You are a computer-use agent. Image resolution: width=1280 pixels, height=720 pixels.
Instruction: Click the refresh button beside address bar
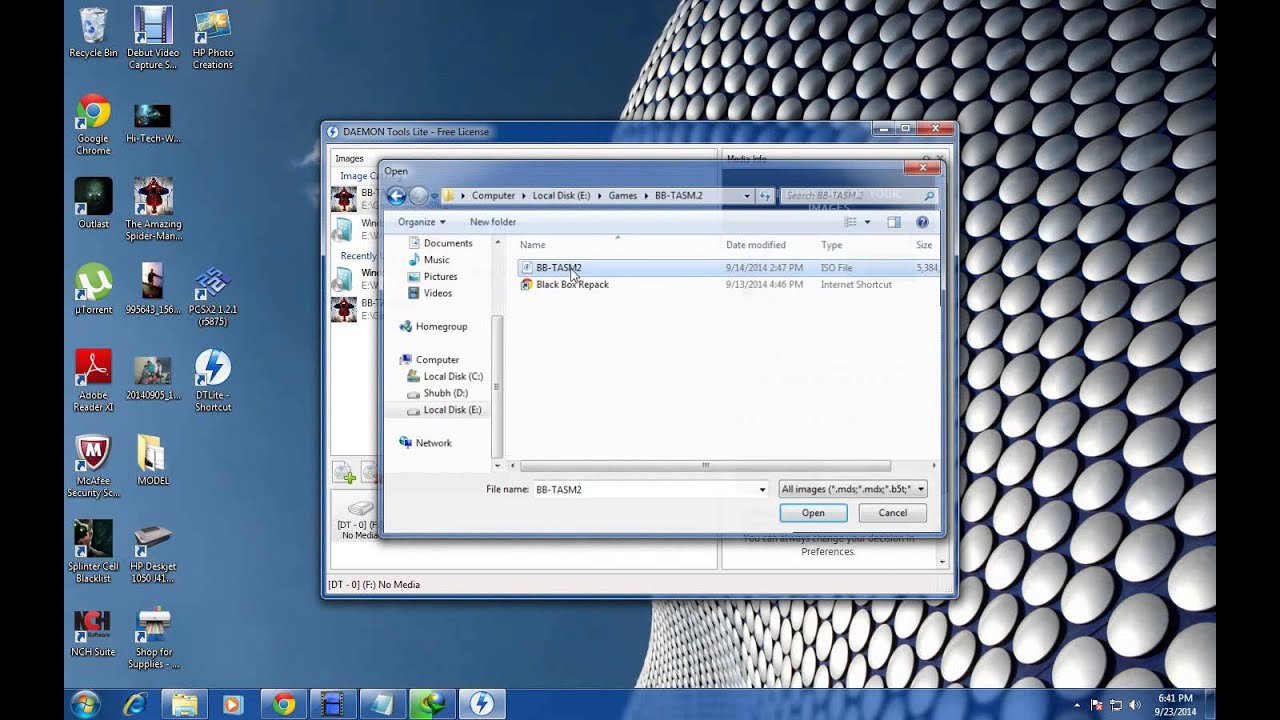tap(765, 196)
